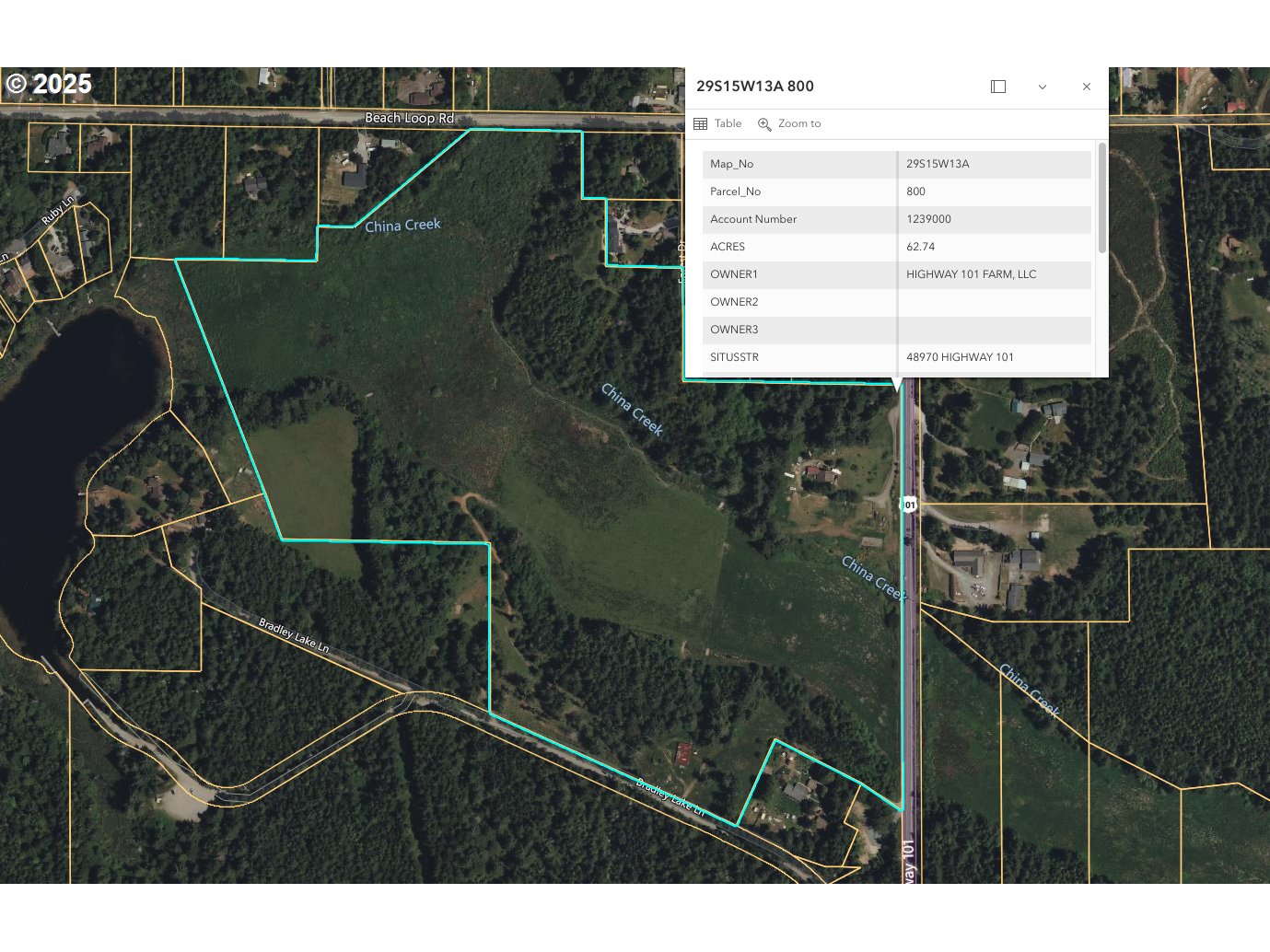Viewport: 1270px width, 952px height.
Task: Click the OWNER2 field label
Action: (x=734, y=302)
